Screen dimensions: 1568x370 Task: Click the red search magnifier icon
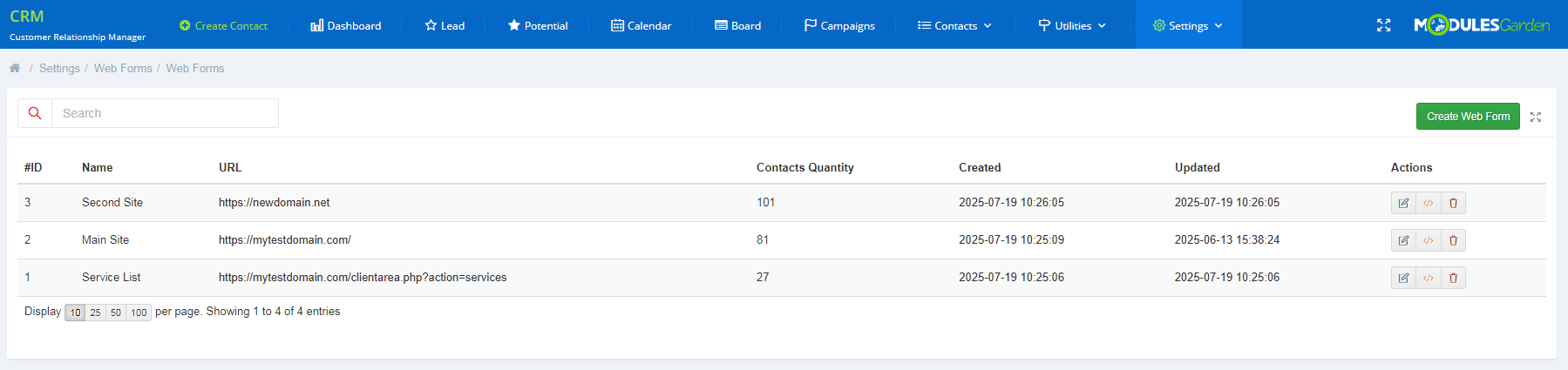(35, 113)
